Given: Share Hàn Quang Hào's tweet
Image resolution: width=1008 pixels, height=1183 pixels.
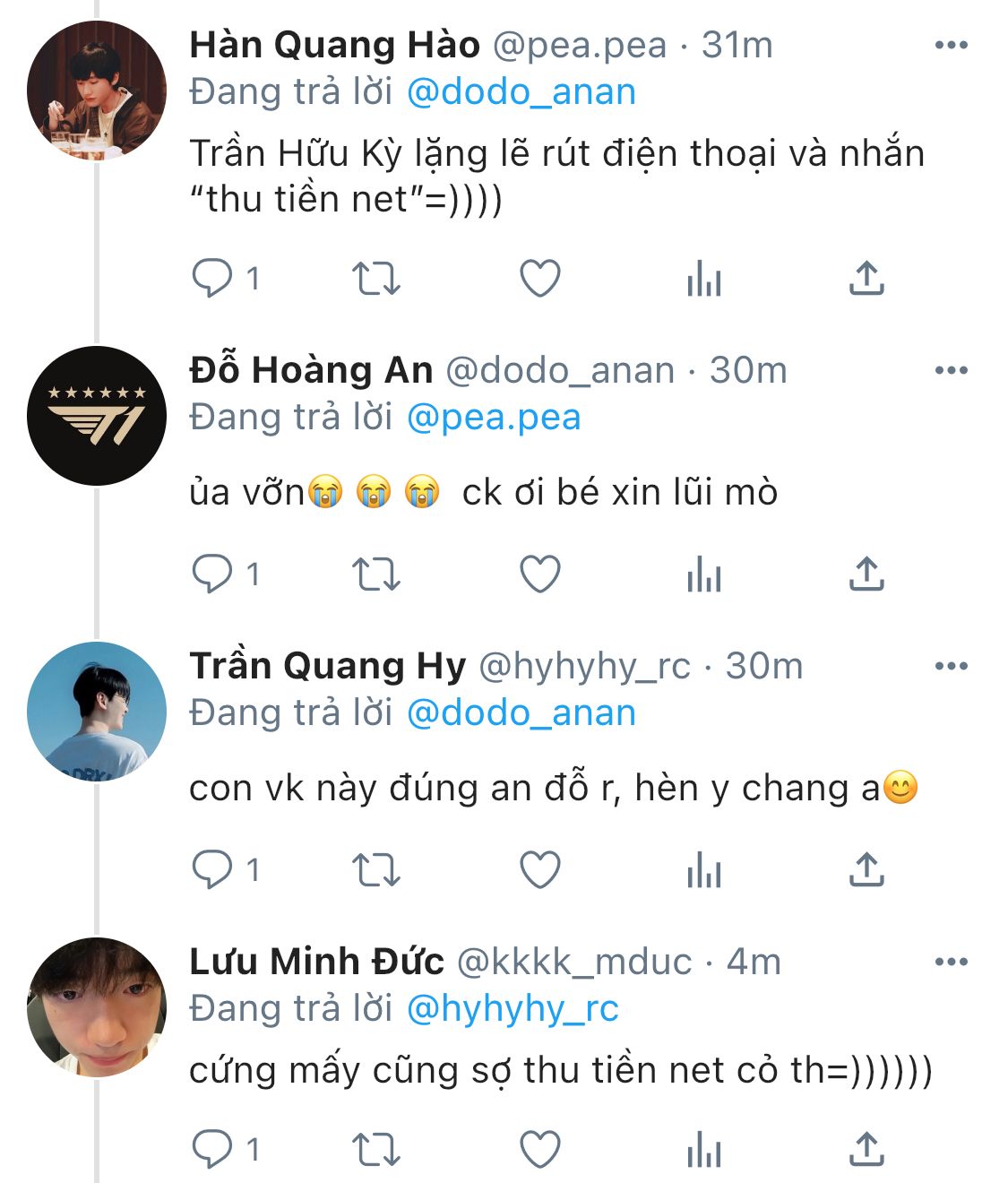Looking at the screenshot, I should [866, 278].
